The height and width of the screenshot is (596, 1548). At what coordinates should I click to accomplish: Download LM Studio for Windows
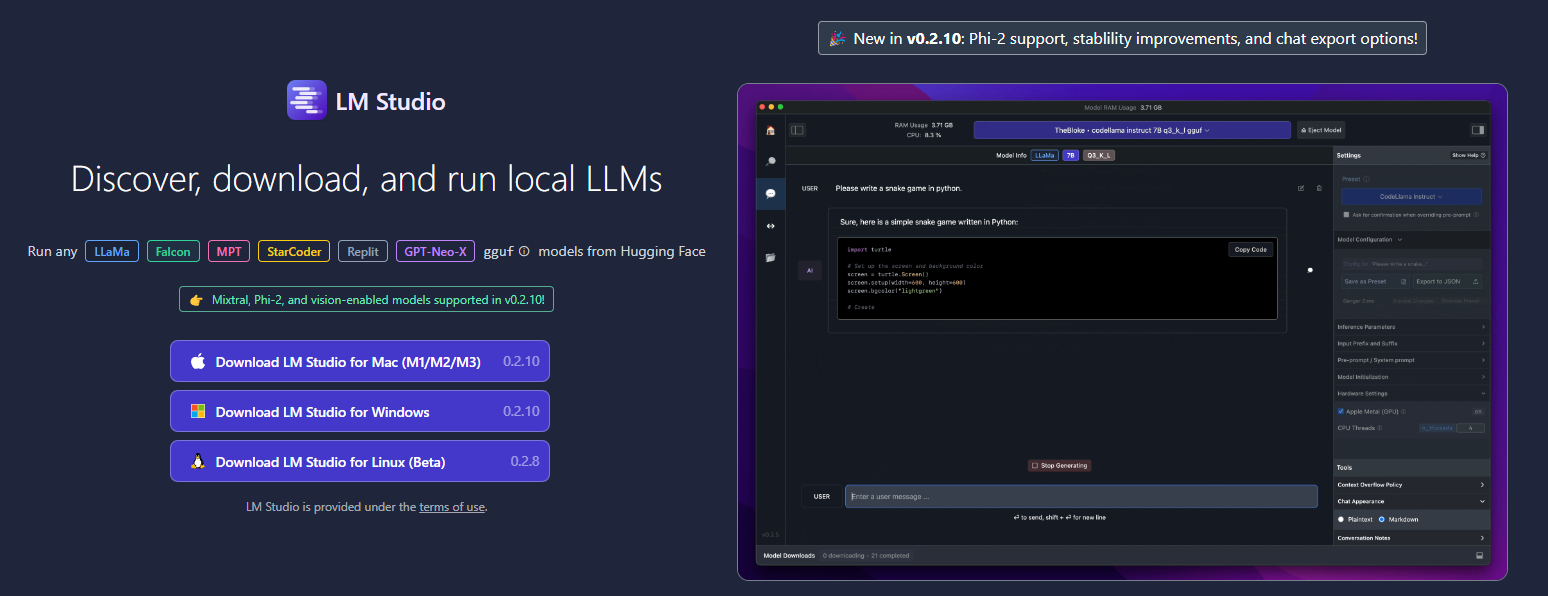point(359,412)
